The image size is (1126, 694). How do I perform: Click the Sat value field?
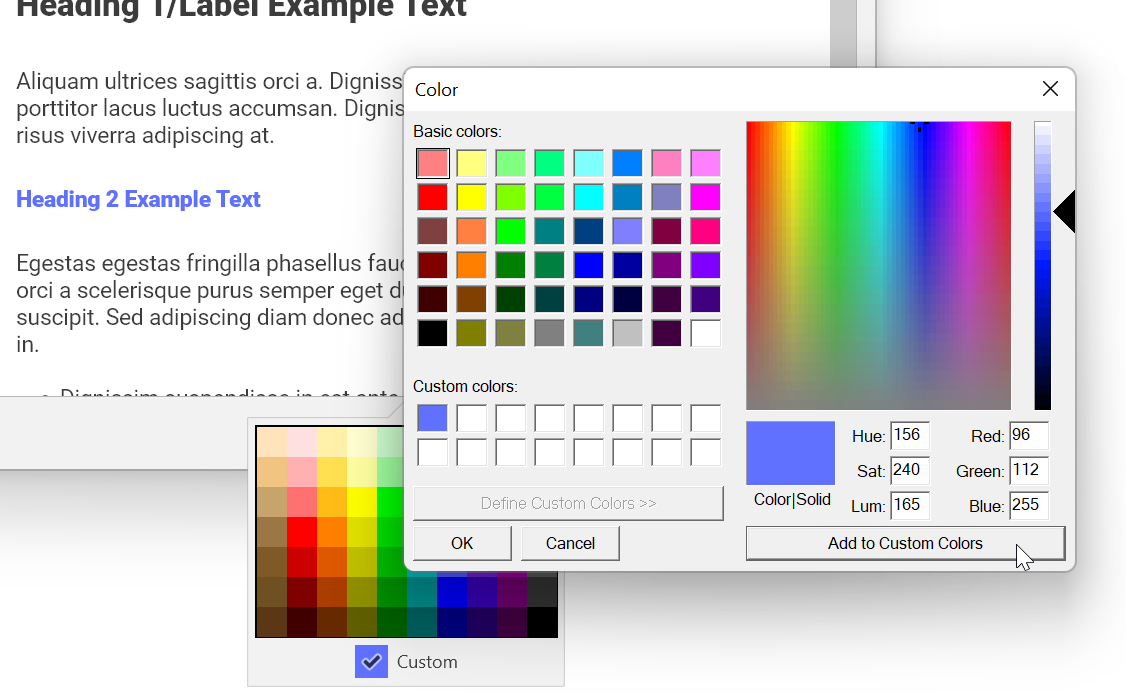click(909, 470)
